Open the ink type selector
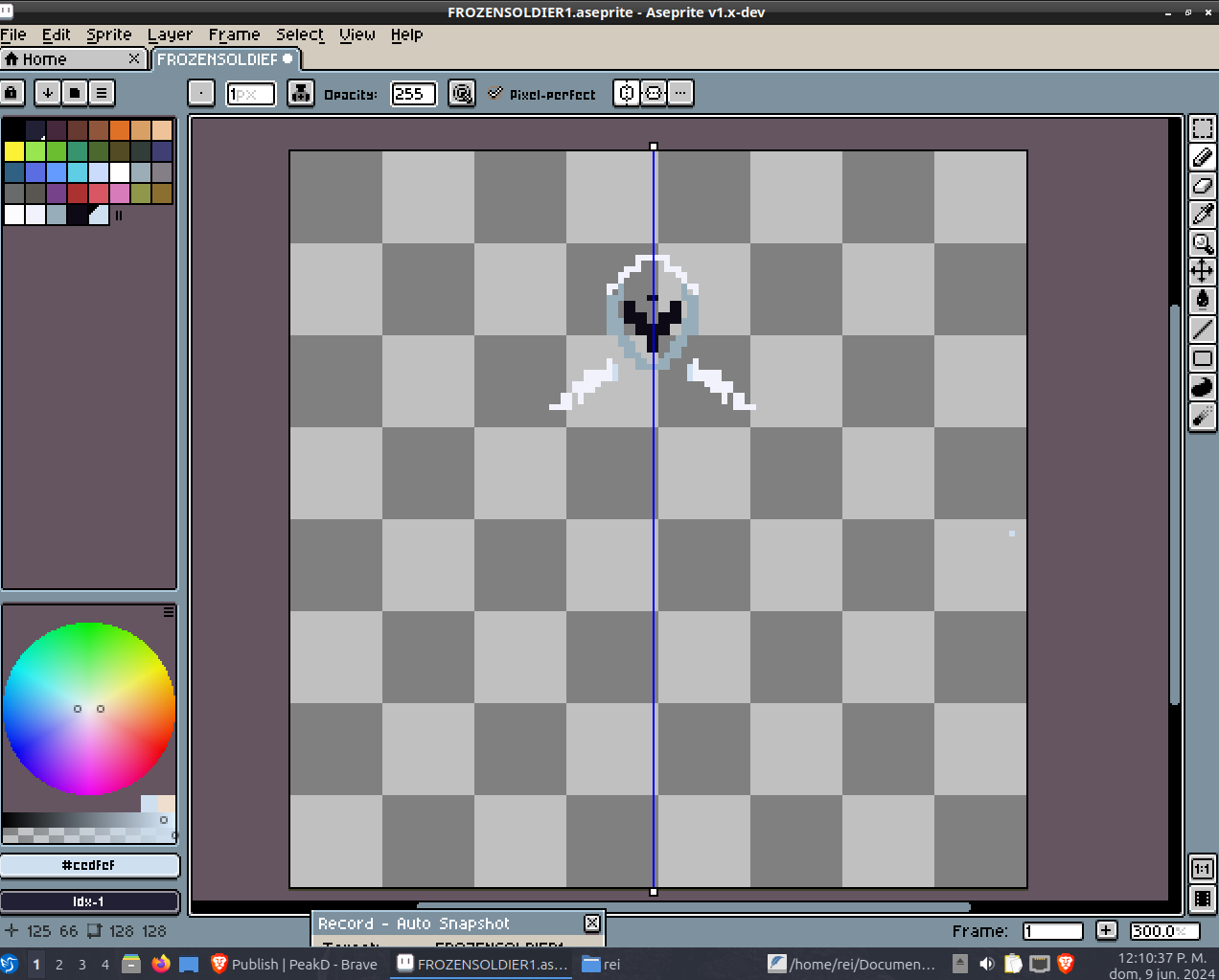Image resolution: width=1219 pixels, height=980 pixels. point(301,93)
